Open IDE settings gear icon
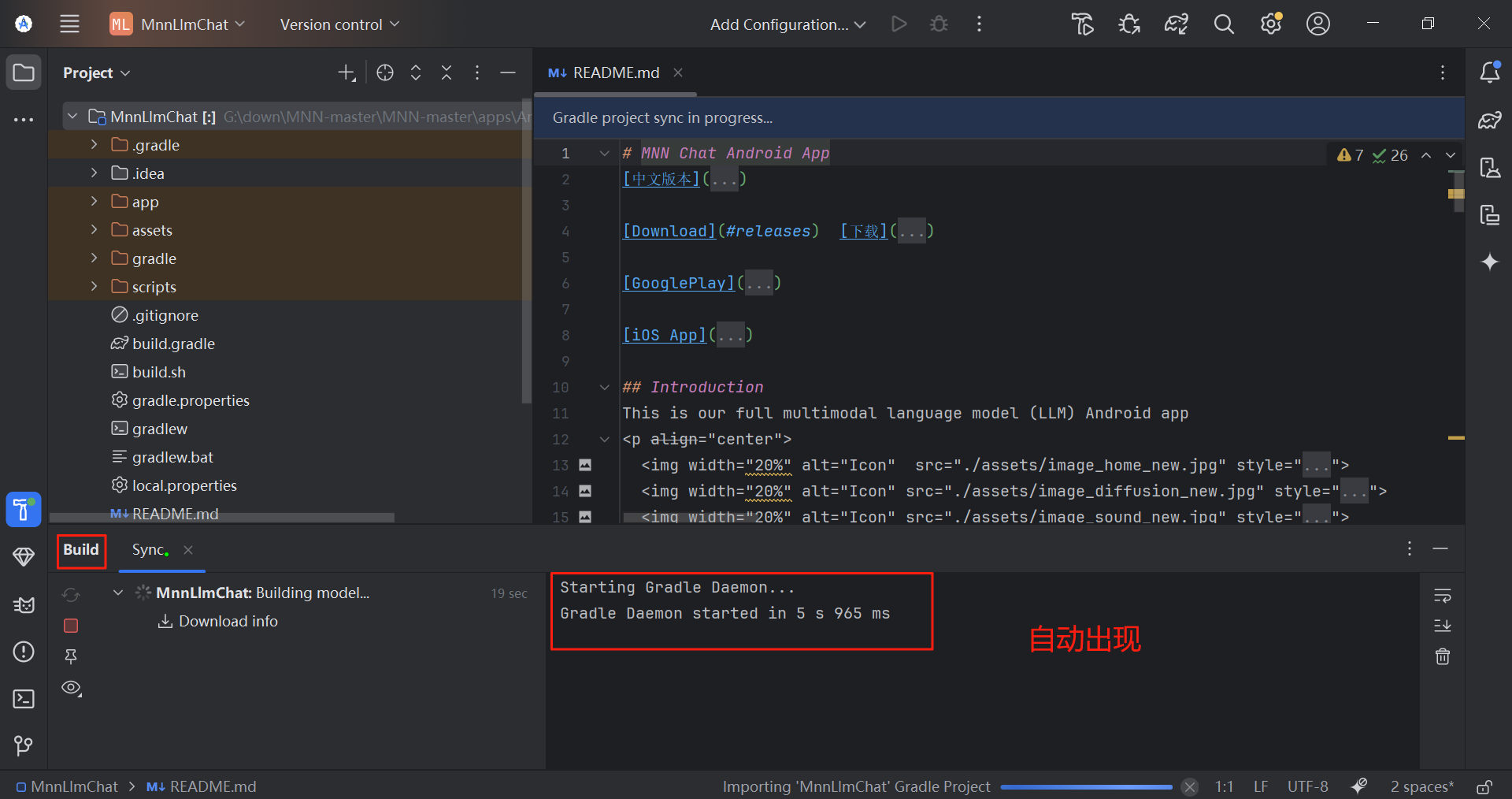Screen dimensions: 1512x799 pos(1271,24)
